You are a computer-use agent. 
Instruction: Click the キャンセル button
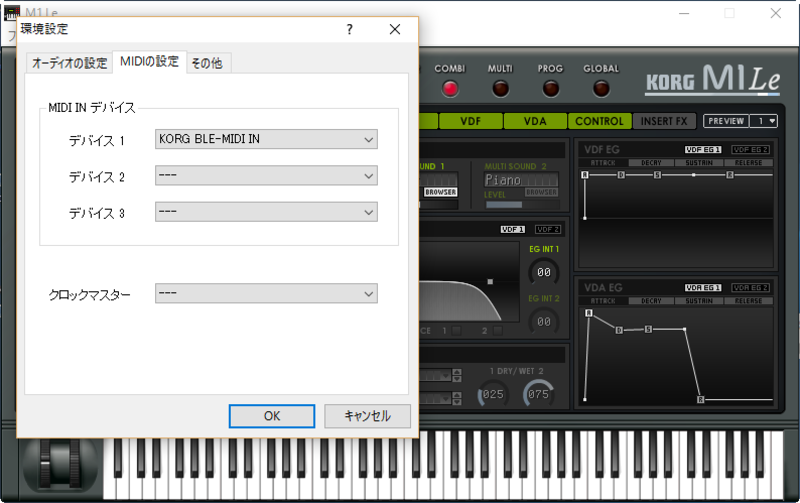tap(367, 416)
